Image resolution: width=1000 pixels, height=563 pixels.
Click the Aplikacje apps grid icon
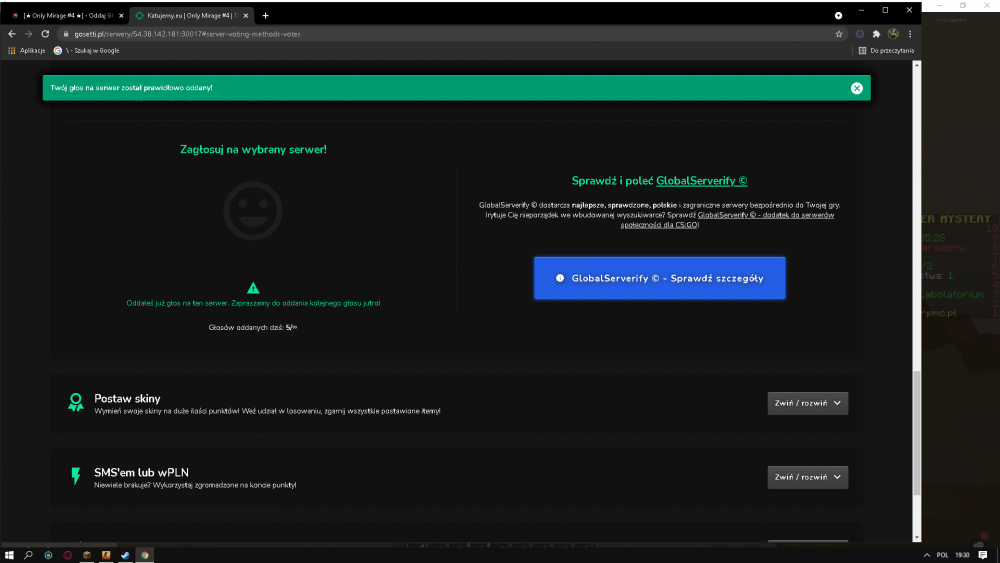(x=11, y=50)
